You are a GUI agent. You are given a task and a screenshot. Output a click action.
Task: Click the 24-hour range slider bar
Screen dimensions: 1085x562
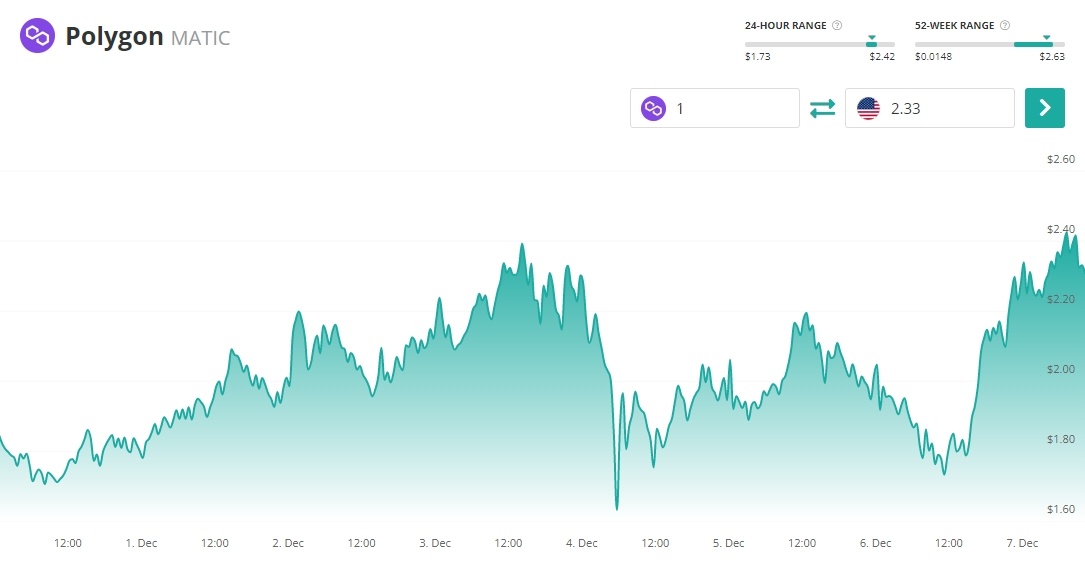point(810,44)
